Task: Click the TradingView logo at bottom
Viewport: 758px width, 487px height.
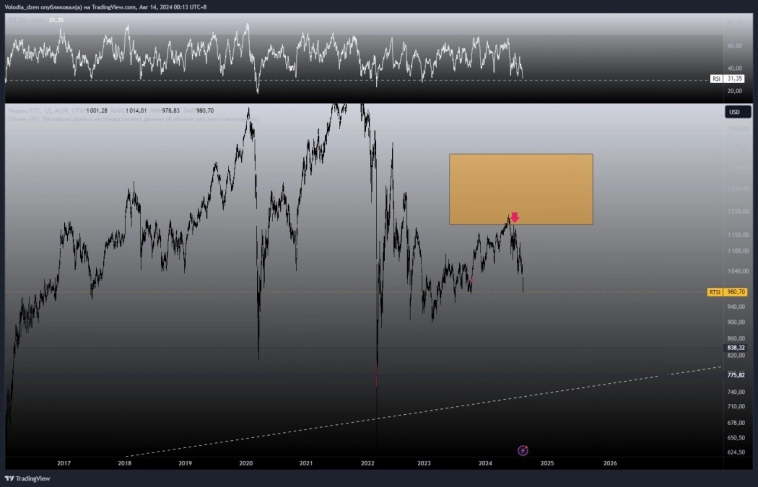Action: 27,478
